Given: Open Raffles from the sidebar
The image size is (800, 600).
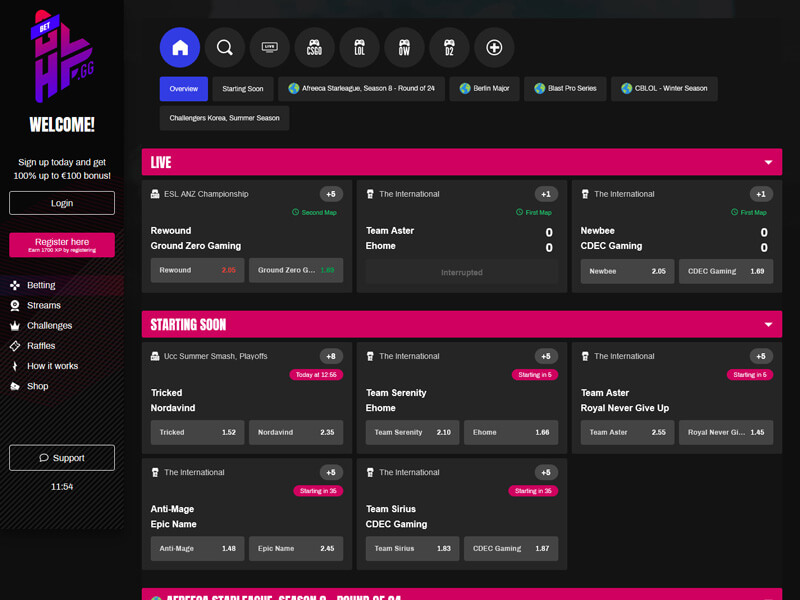Looking at the screenshot, I should (x=33, y=345).
